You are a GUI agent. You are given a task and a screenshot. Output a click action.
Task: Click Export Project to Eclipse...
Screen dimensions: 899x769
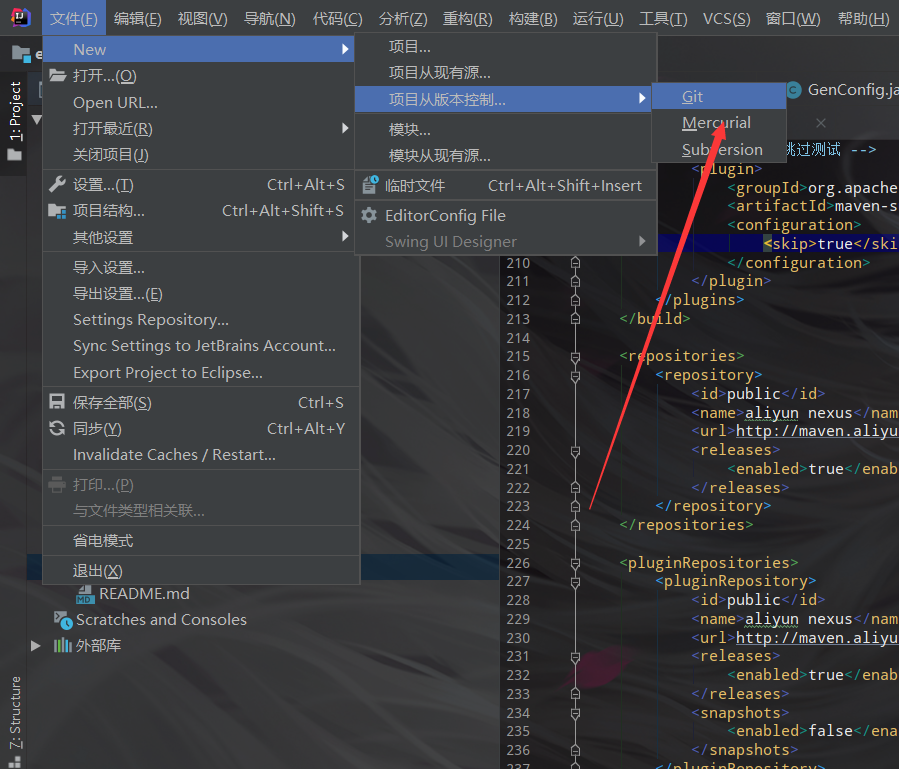click(201, 373)
